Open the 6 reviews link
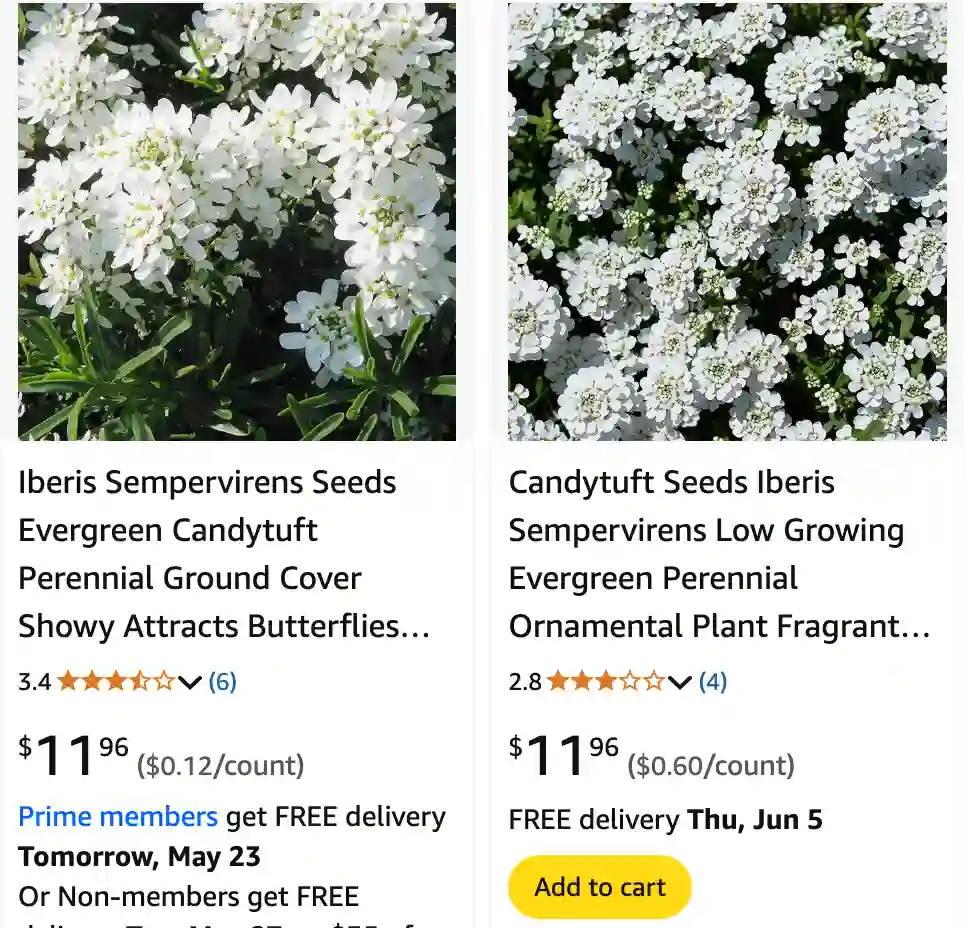This screenshot has width=968, height=928. coord(222,682)
